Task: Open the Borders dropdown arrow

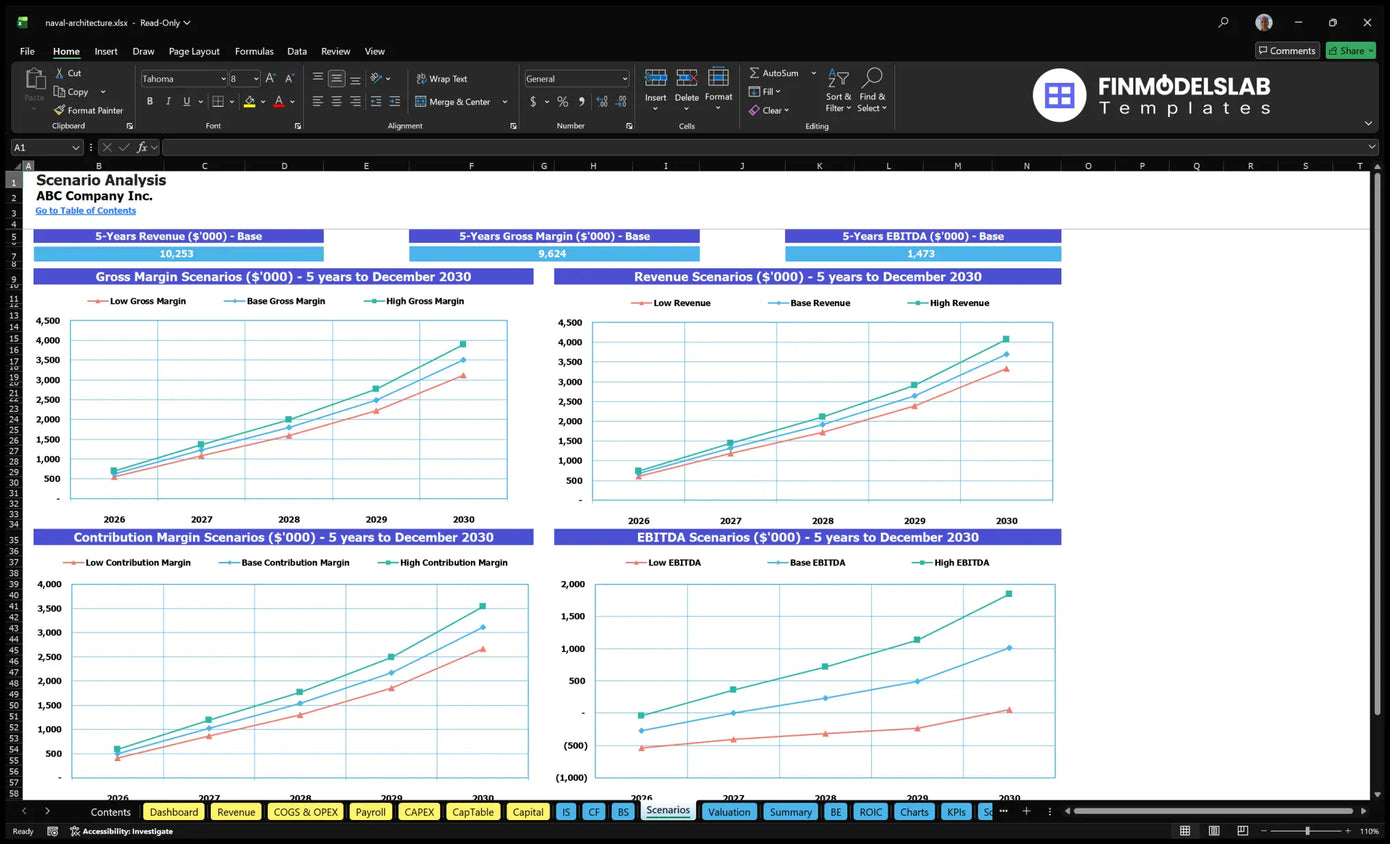Action: pyautogui.click(x=230, y=101)
